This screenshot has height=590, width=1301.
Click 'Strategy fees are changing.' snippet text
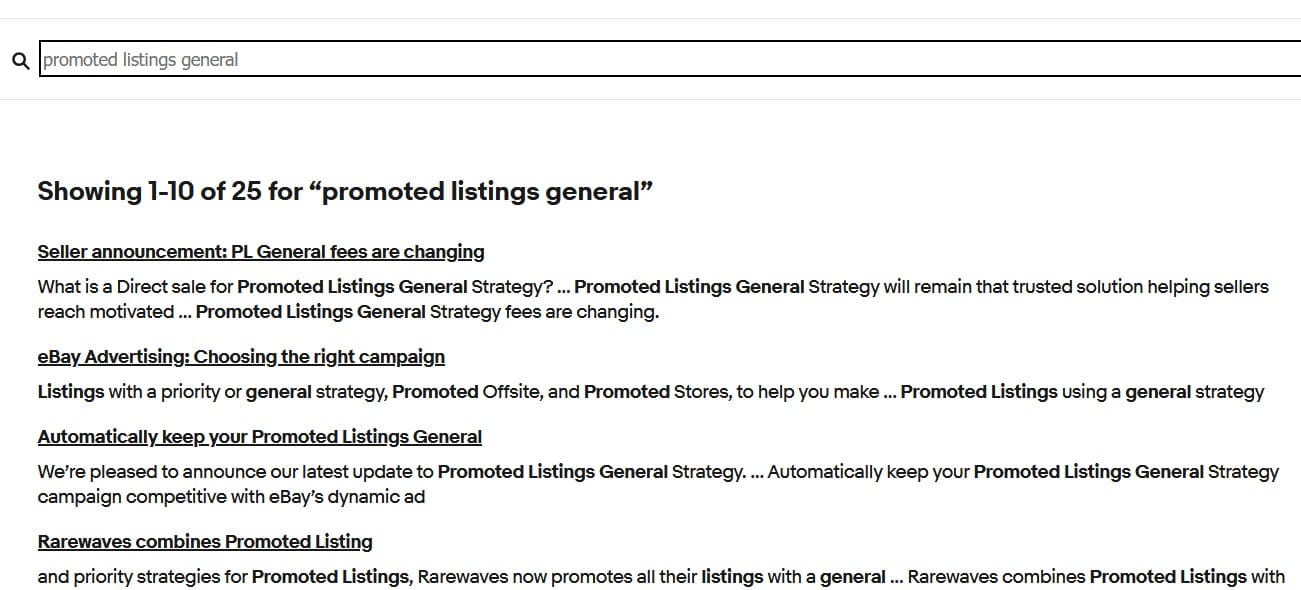545,312
